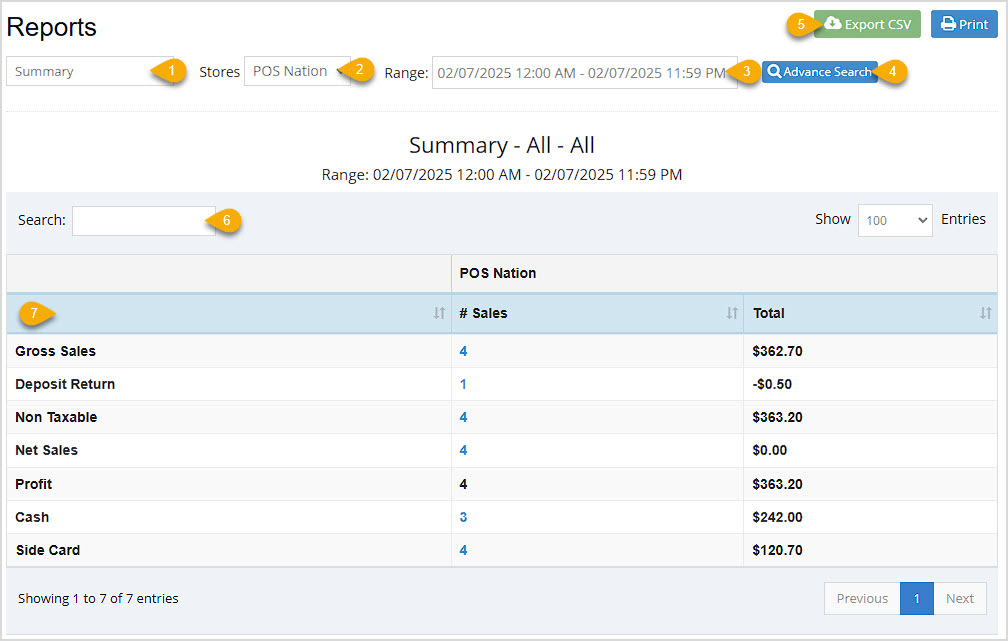1008x641 pixels.
Task: Open the Gross Sales count link showing 4
Action: (x=461, y=351)
